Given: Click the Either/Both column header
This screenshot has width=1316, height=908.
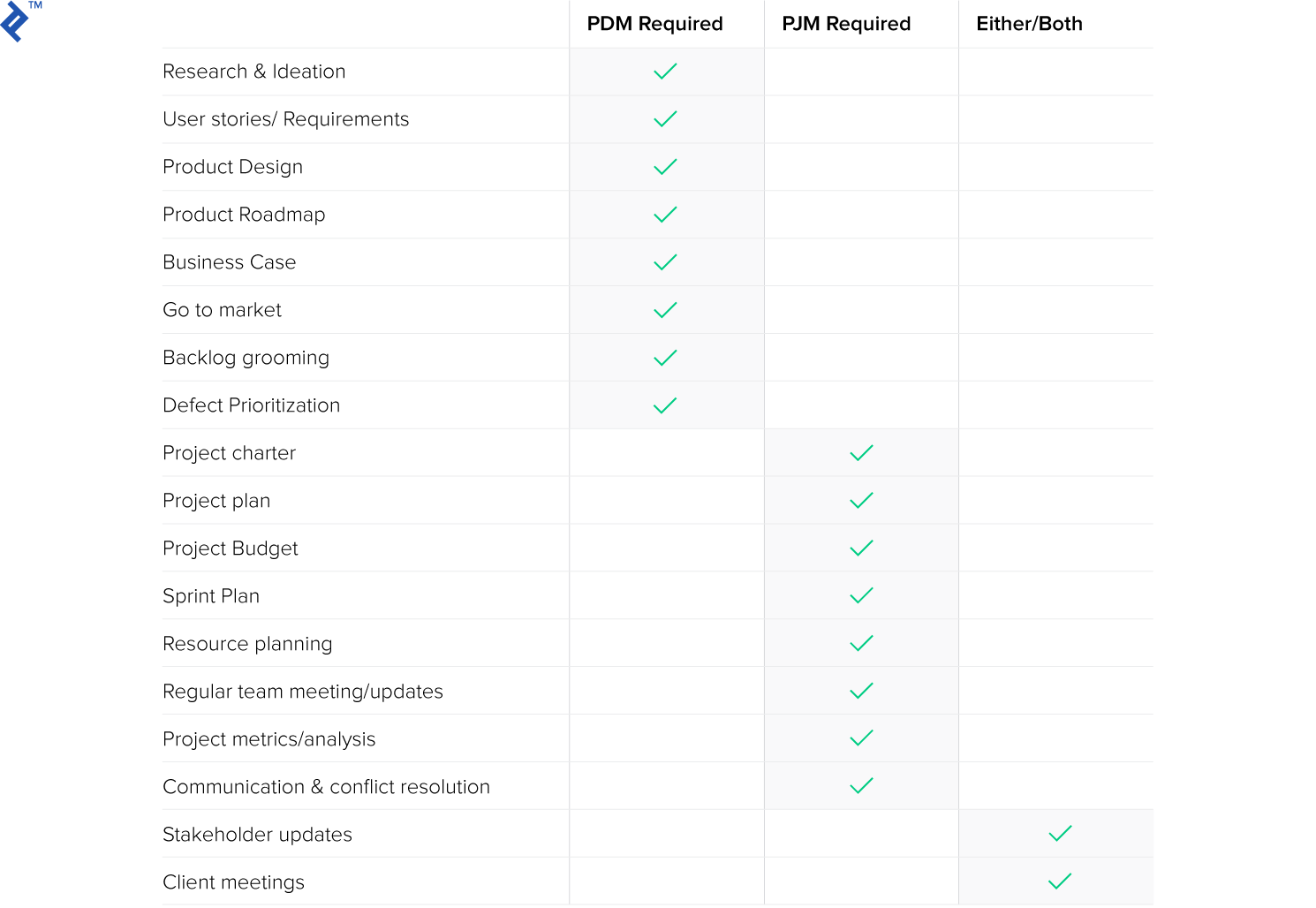Looking at the screenshot, I should [x=1029, y=24].
